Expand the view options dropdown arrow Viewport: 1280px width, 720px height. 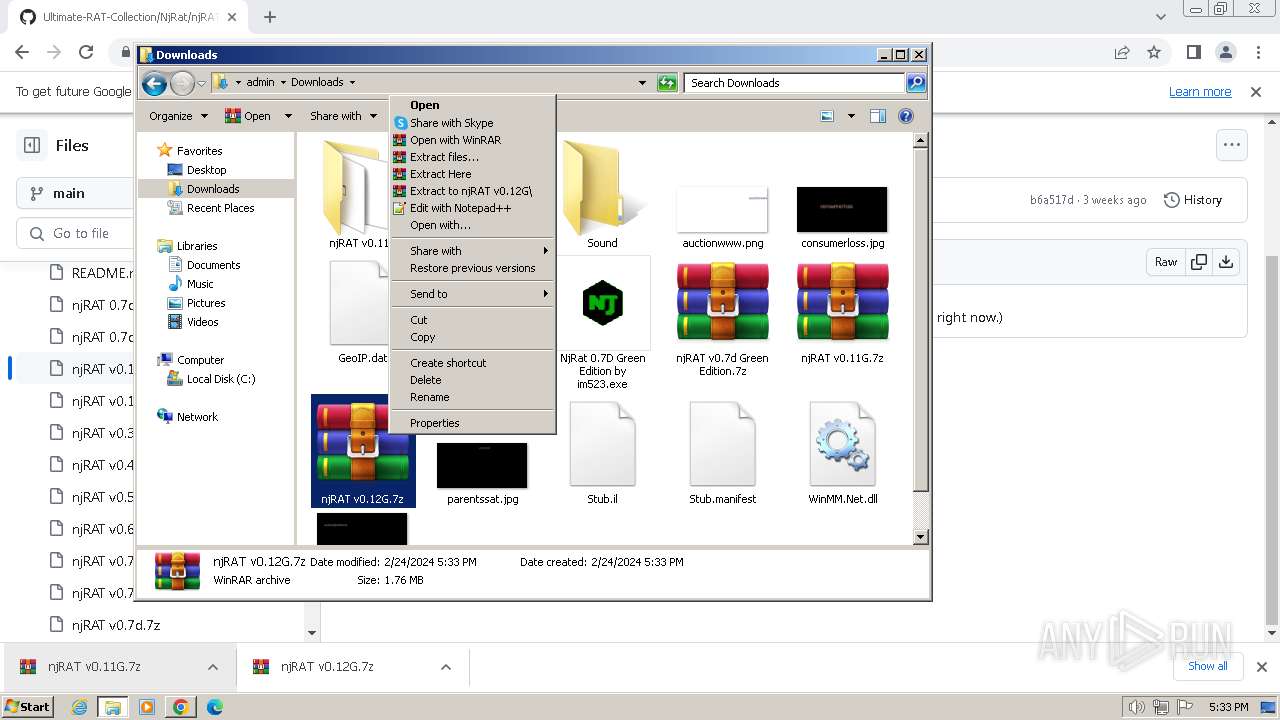(851, 116)
